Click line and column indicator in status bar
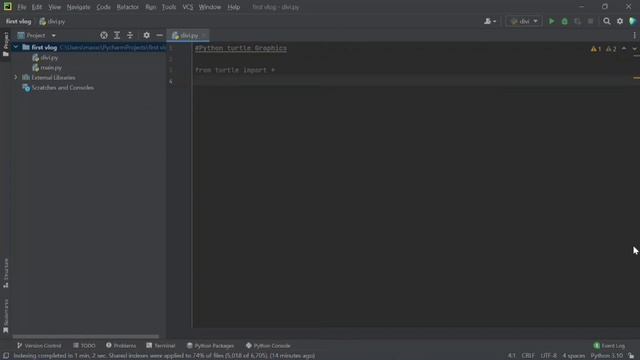The height and width of the screenshot is (360, 640). (x=511, y=356)
